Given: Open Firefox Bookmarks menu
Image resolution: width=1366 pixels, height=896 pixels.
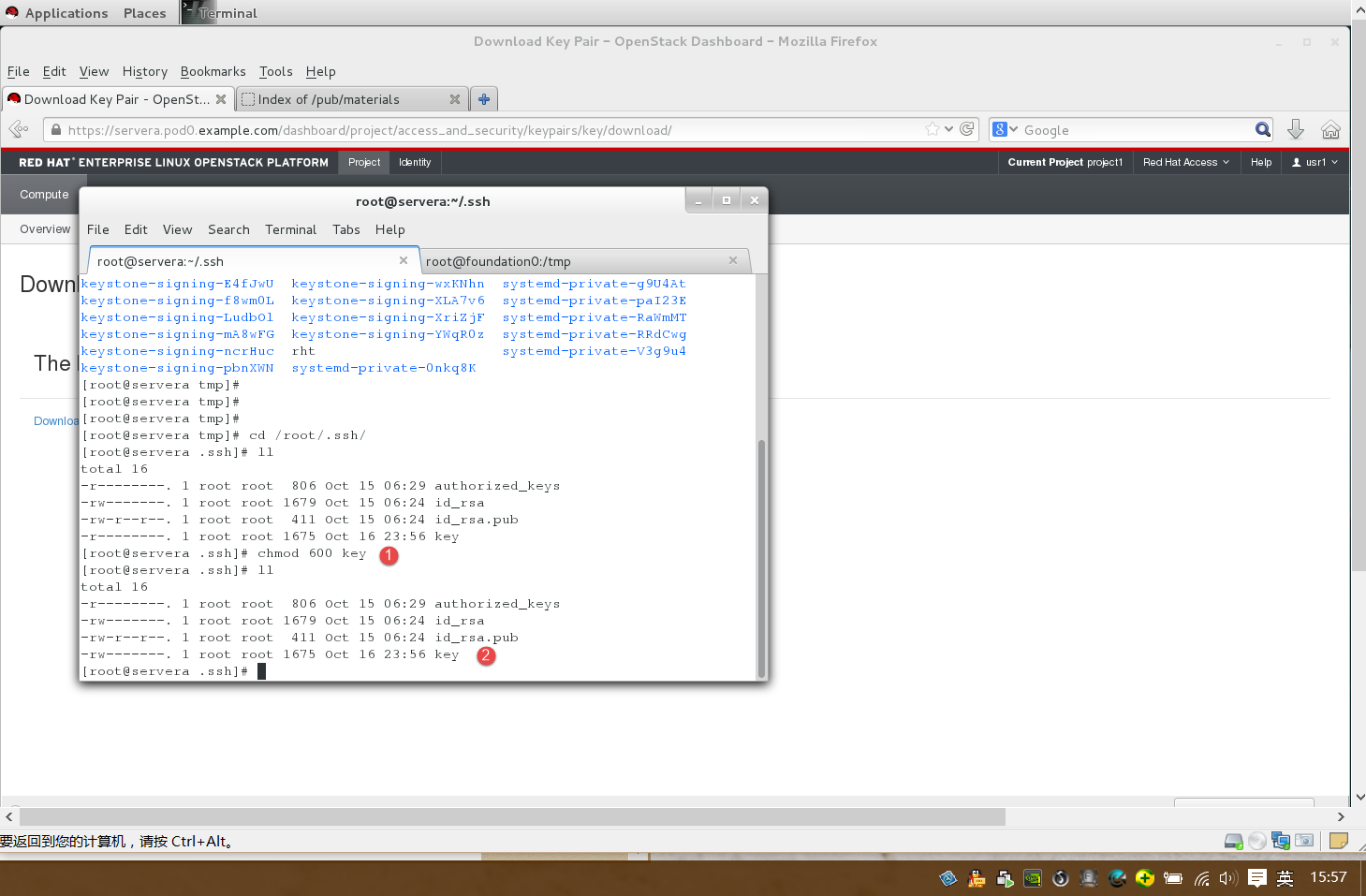Looking at the screenshot, I should (213, 71).
